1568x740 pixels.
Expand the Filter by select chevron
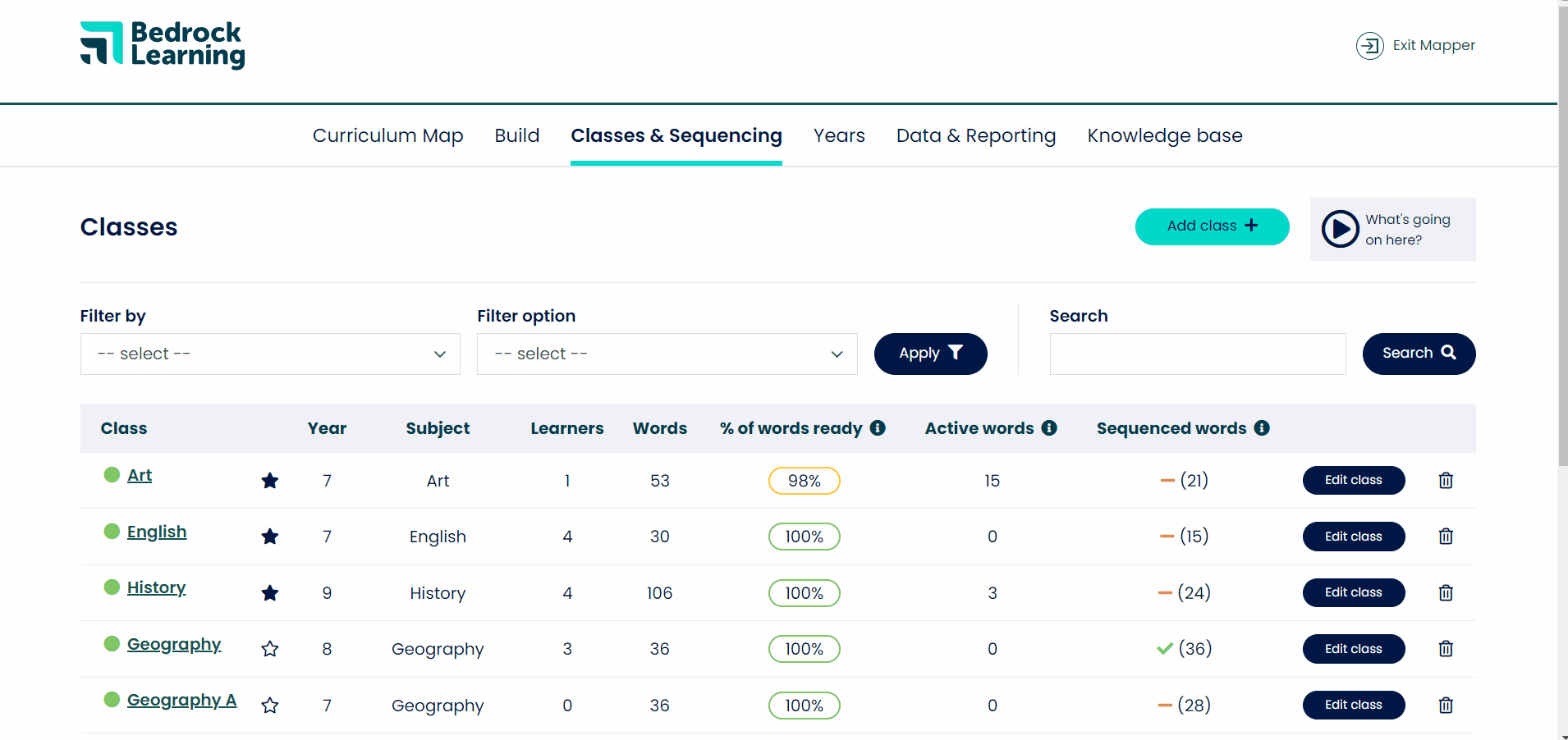tap(441, 354)
